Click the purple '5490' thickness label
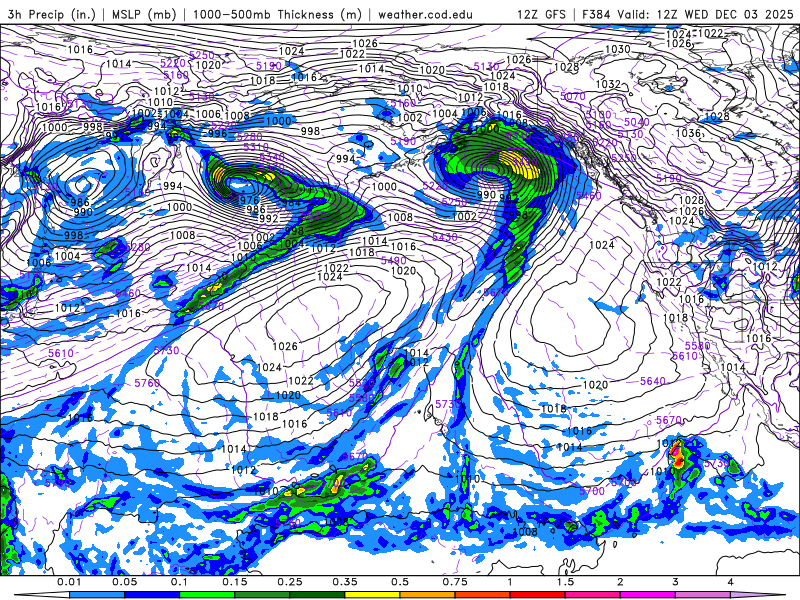800x600 pixels. pyautogui.click(x=393, y=261)
